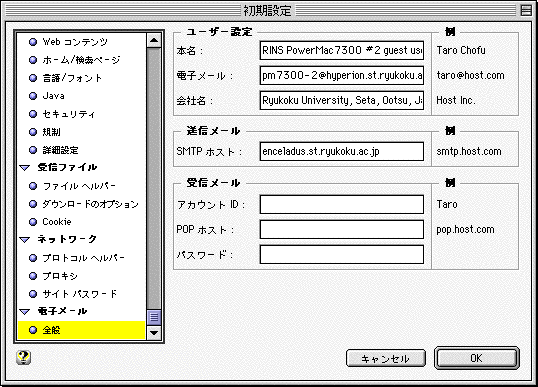The width and height of the screenshot is (538, 387).
Task: Click the 電子メール address field
Action: click(x=342, y=75)
